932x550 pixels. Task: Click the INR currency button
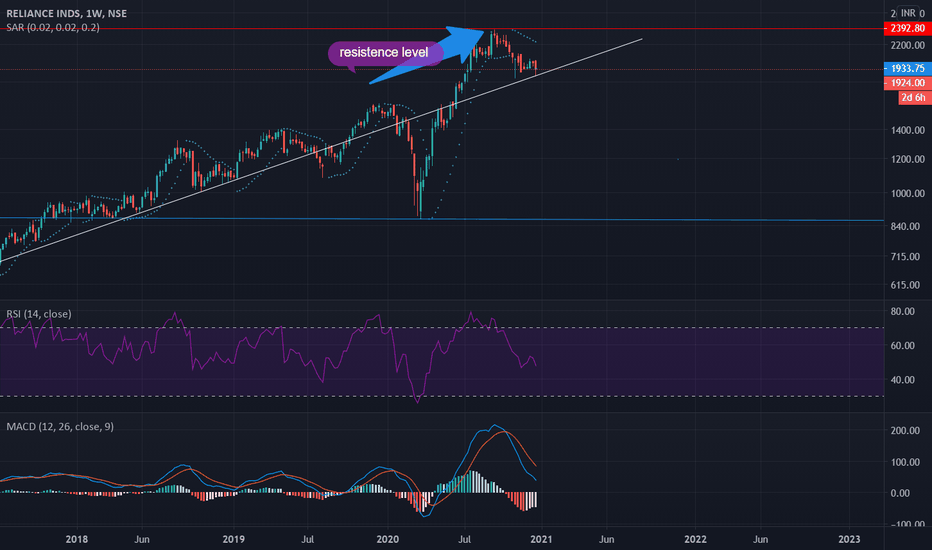pos(908,13)
